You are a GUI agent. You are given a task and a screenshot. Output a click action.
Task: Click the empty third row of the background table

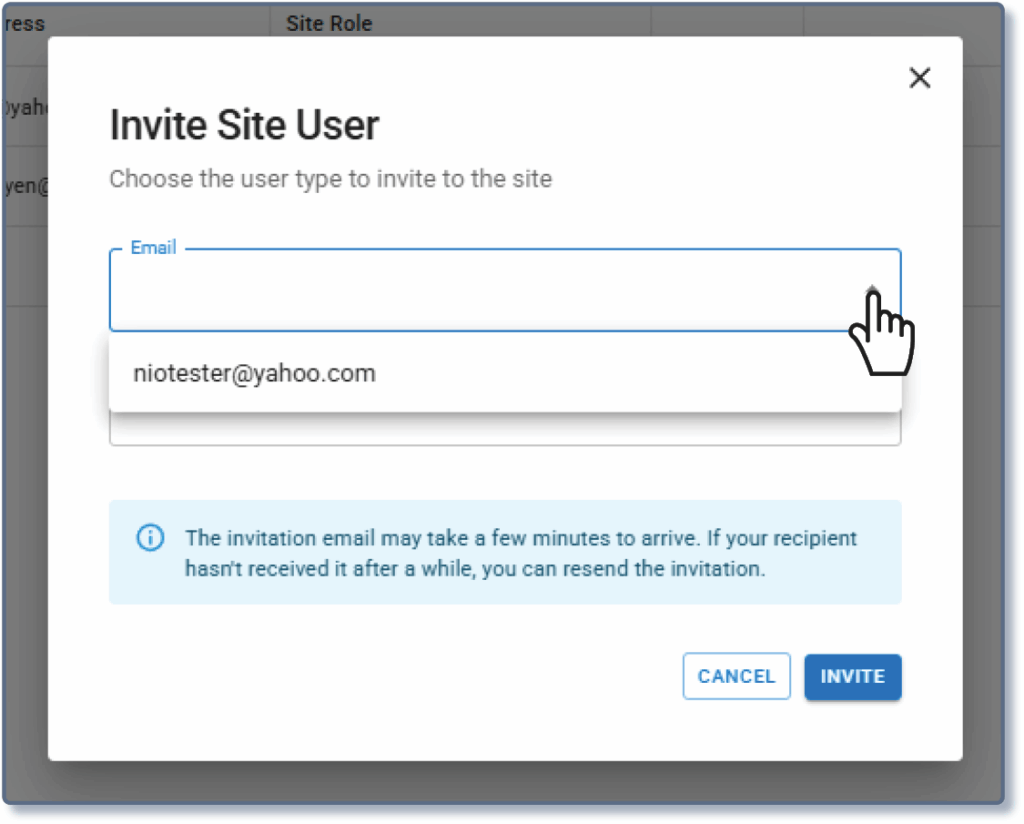coord(24,266)
